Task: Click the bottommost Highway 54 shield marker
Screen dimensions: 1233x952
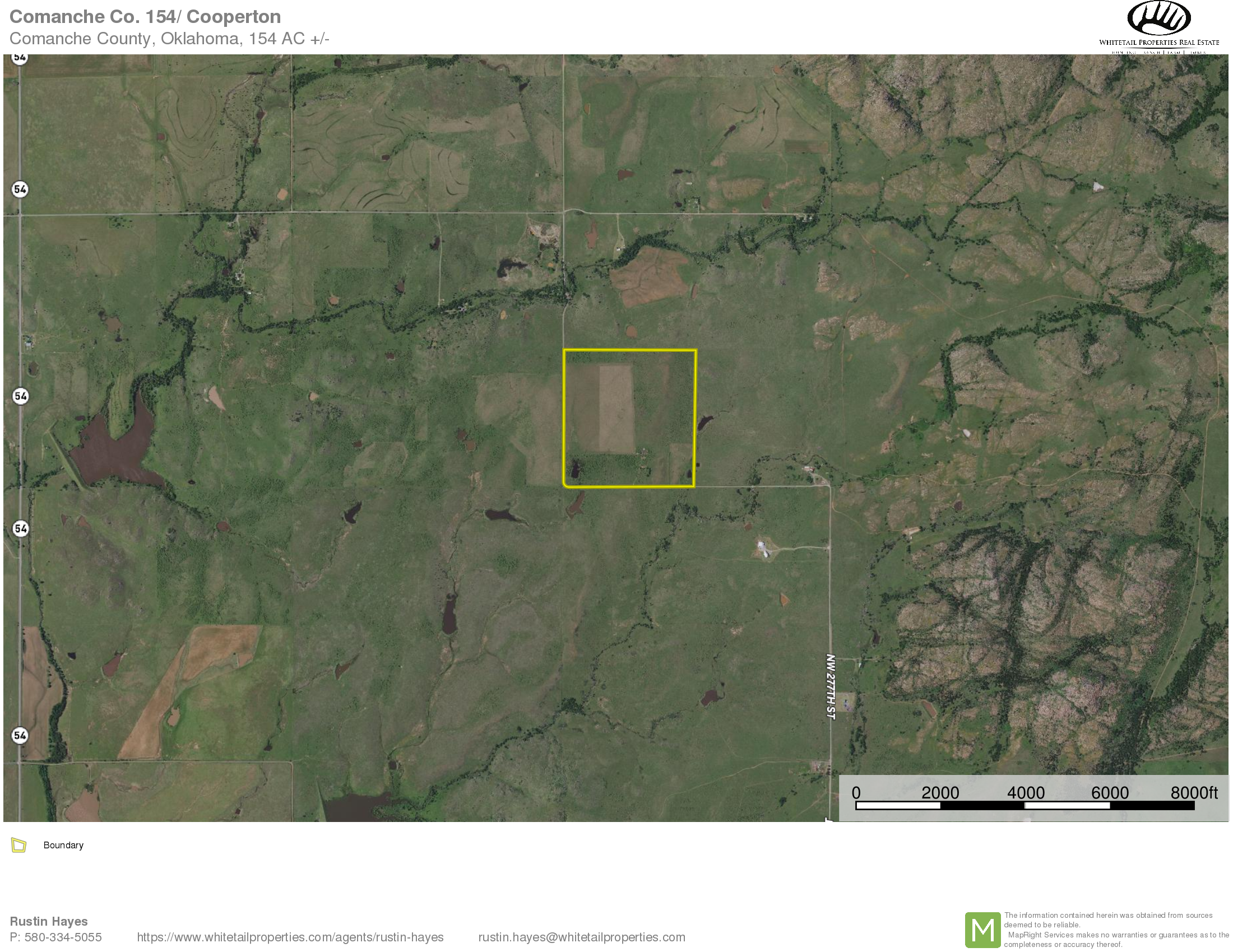Action: (20, 735)
